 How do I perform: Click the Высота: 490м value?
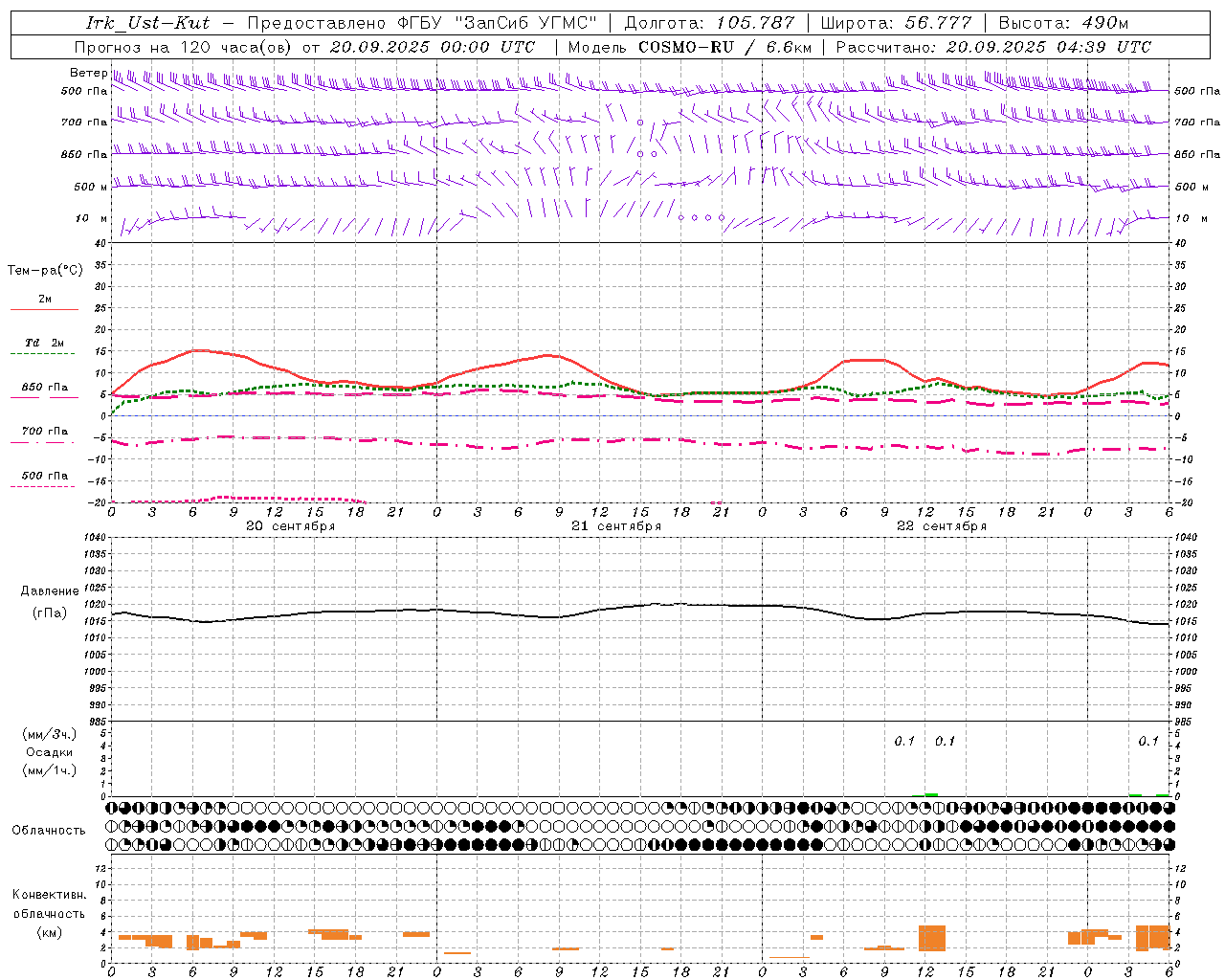click(x=1063, y=22)
